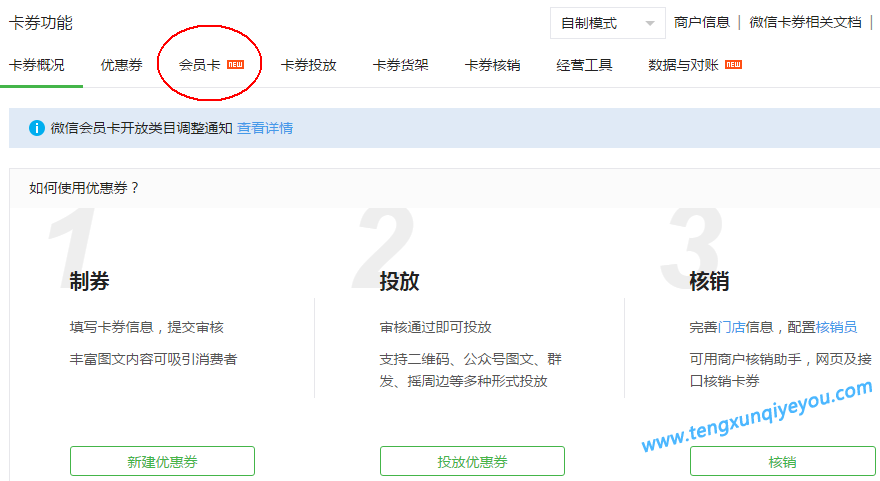Click the 如何使用优惠券？ heading
880x481 pixels.
pyautogui.click(x=84, y=188)
